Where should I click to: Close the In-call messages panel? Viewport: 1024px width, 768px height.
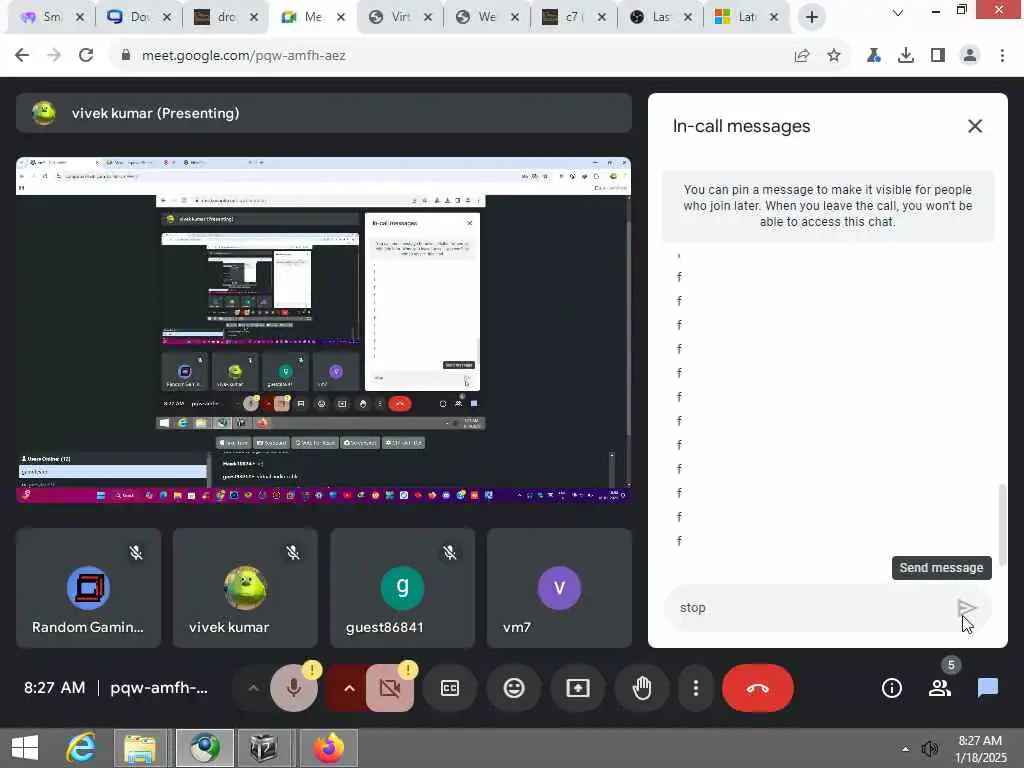point(974,126)
